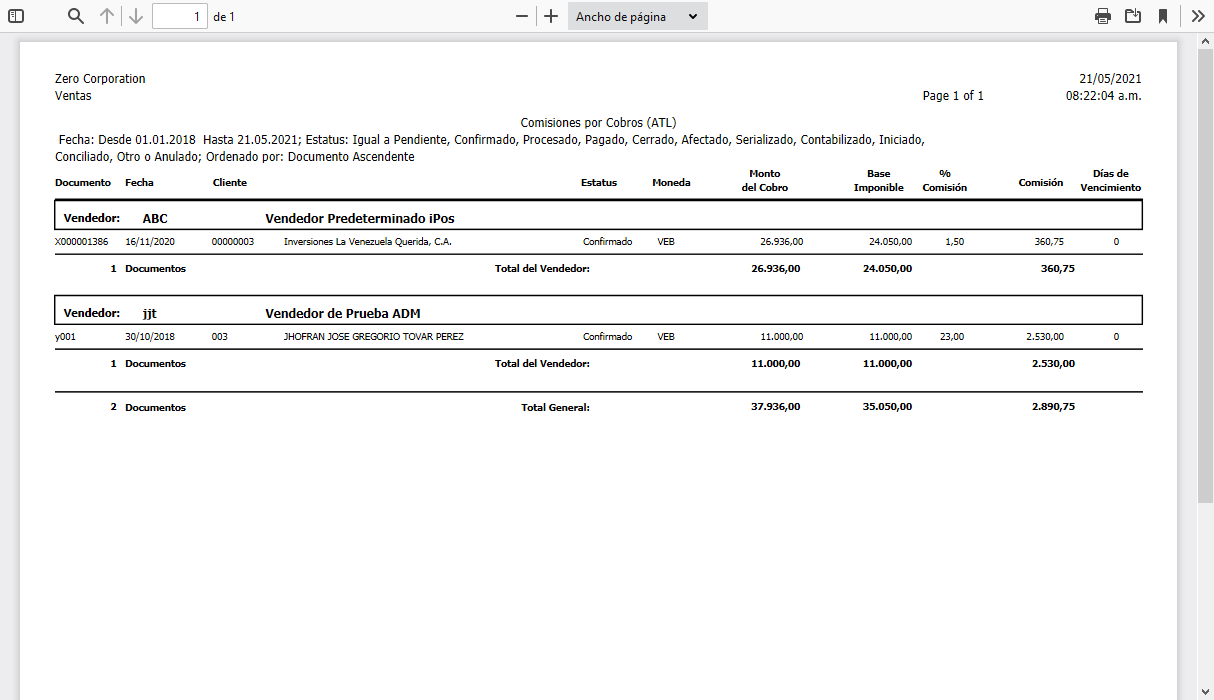
Task: Download the PDF document
Action: tap(1135, 16)
